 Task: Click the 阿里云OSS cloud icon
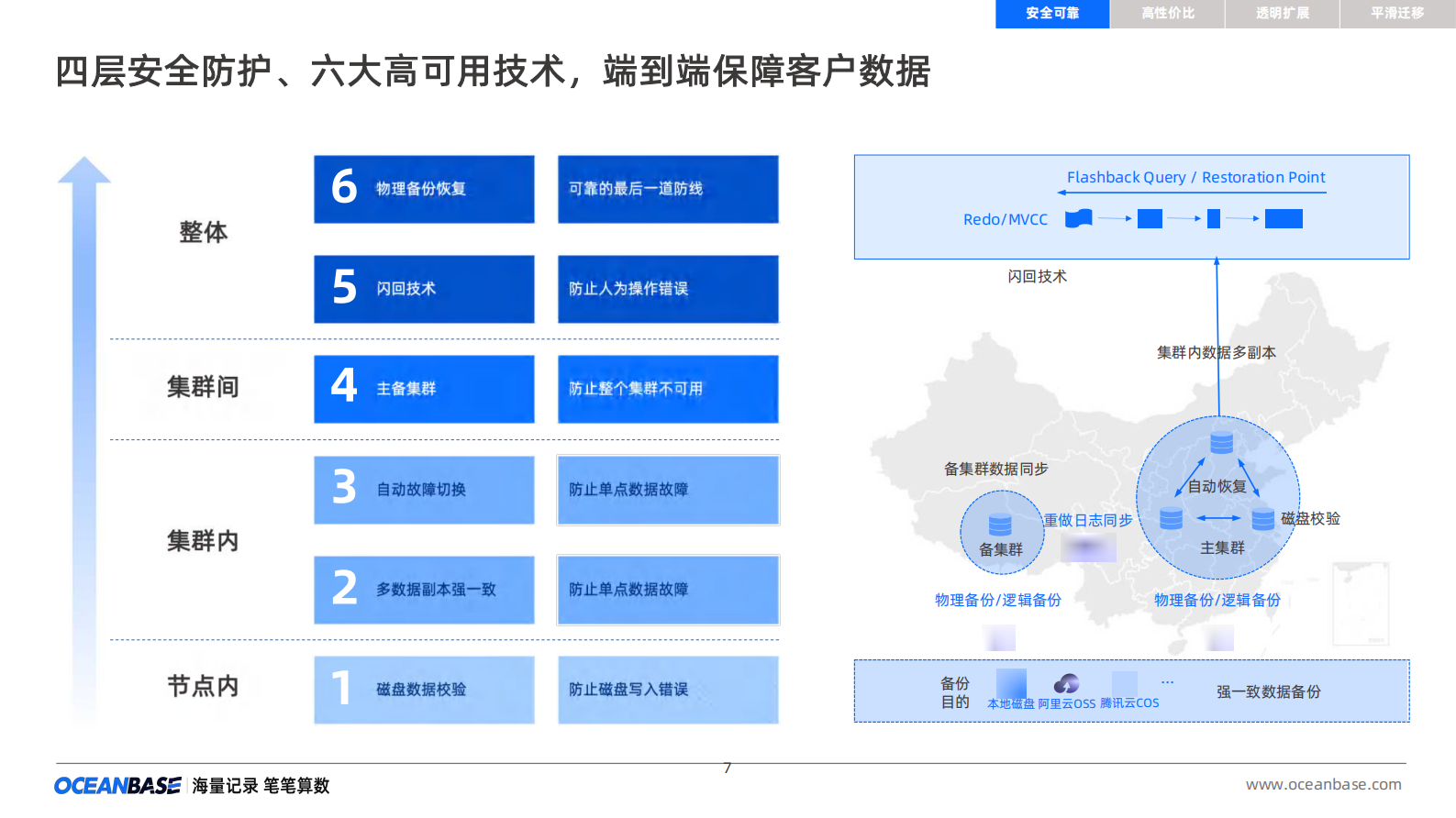[x=1066, y=684]
